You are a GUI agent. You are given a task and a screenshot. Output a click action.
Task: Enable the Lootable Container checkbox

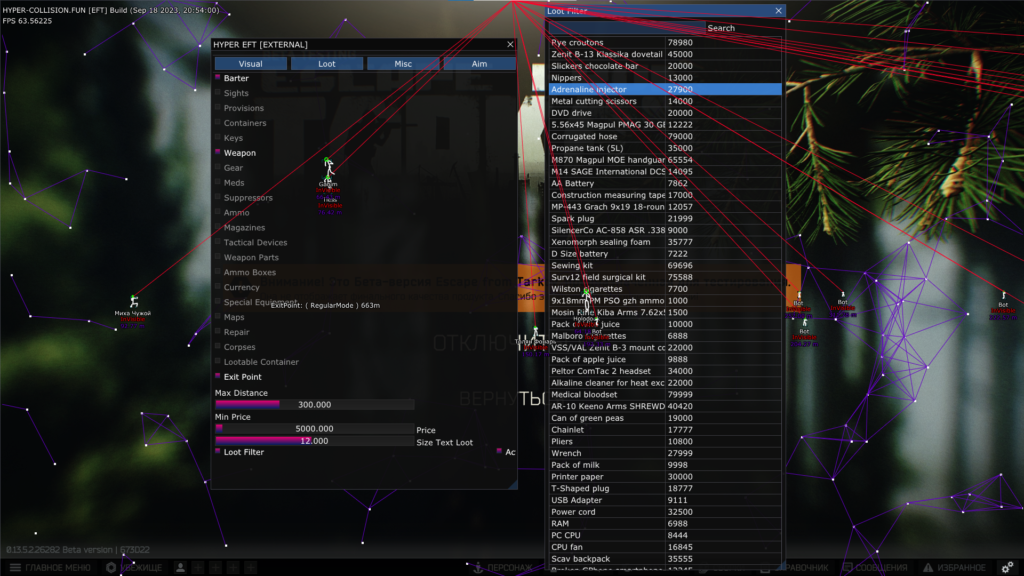(x=218, y=362)
